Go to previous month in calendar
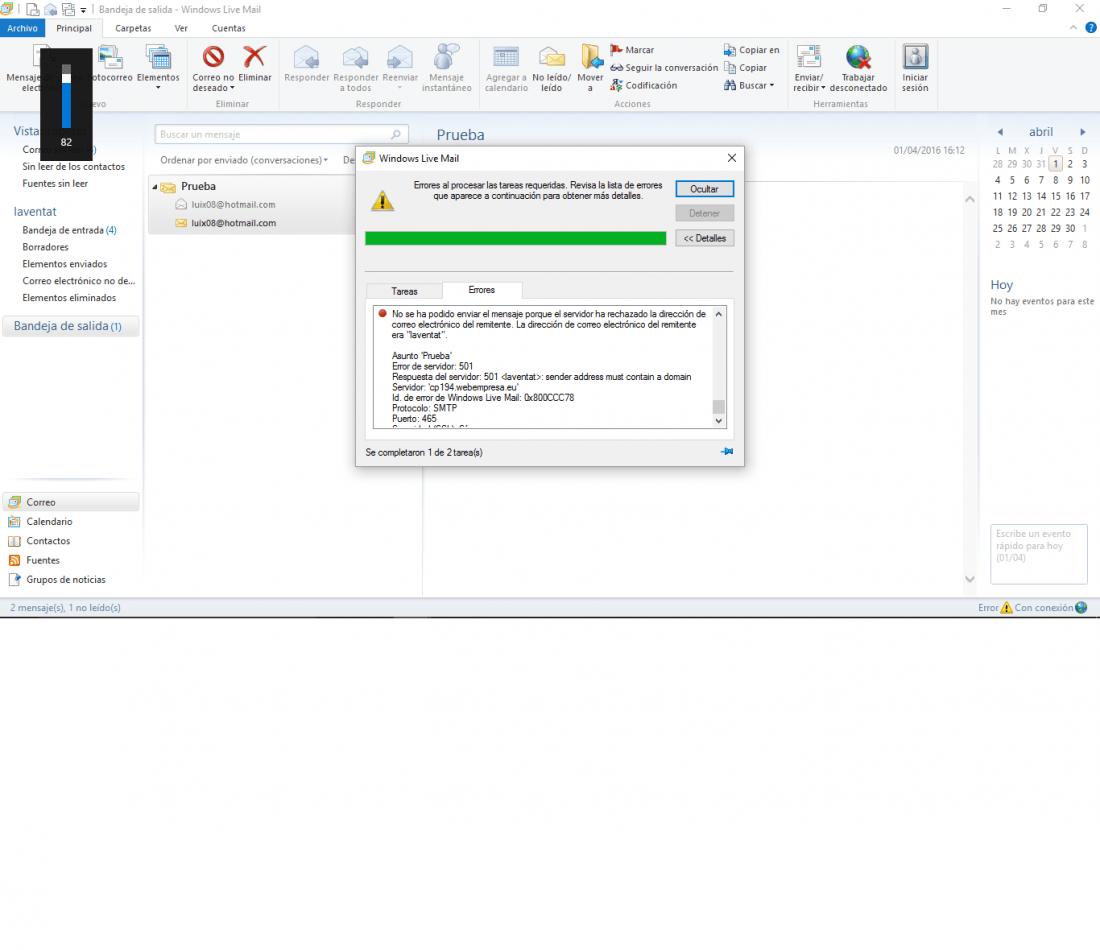 point(1000,132)
